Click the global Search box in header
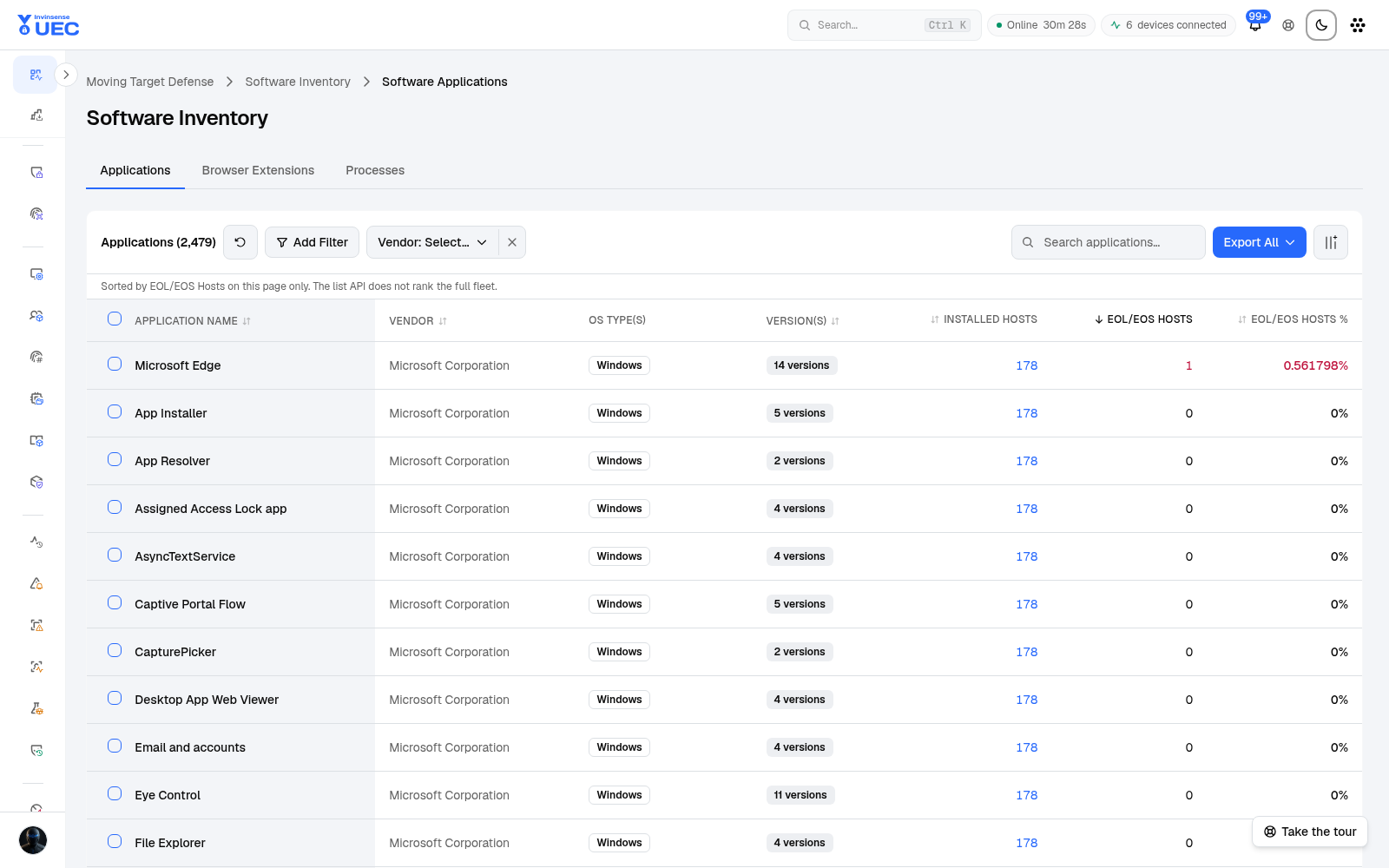Viewport: 1389px width, 868px height. pyautogui.click(x=884, y=25)
